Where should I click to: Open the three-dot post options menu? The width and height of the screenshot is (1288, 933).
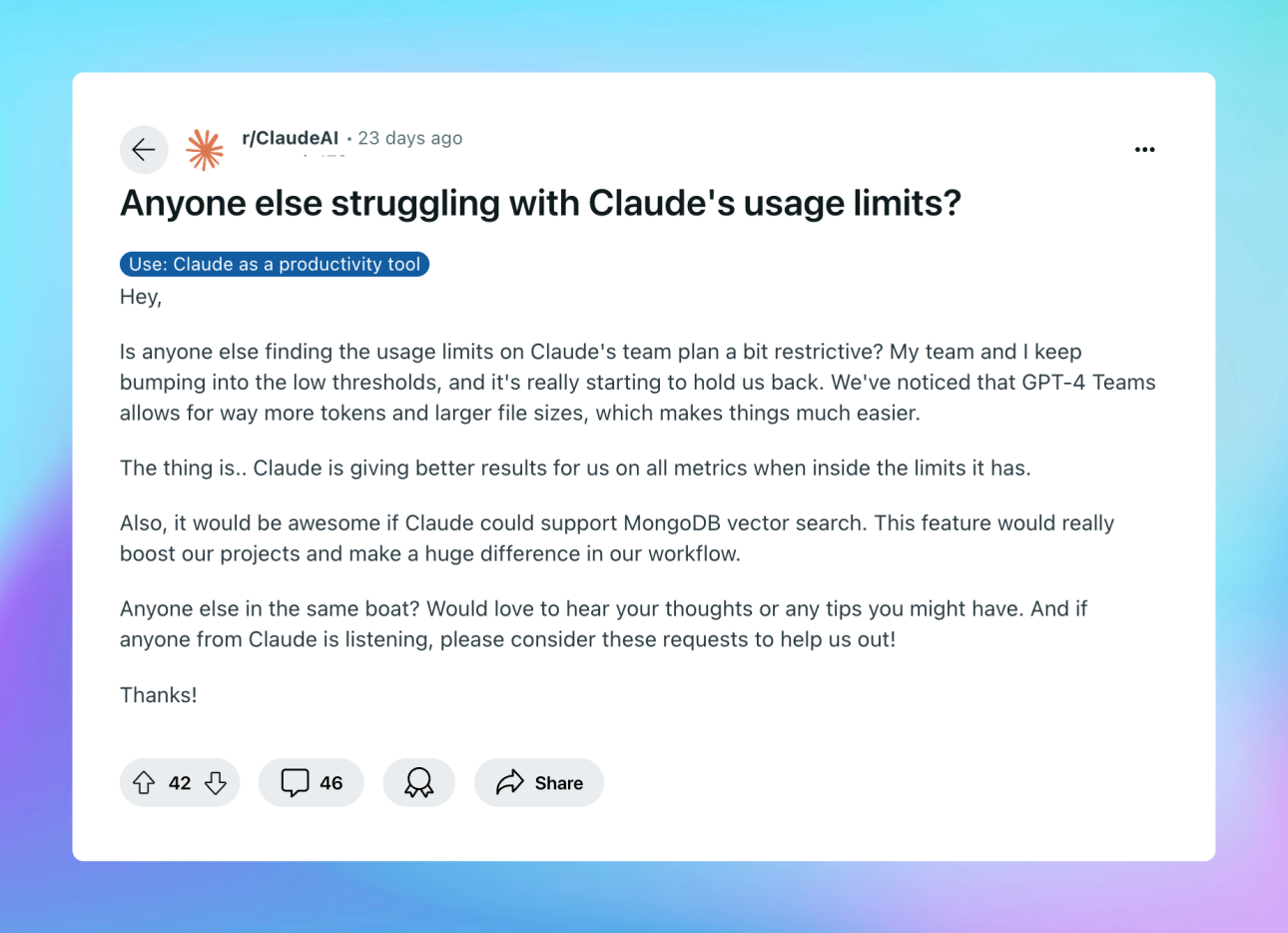(x=1145, y=150)
